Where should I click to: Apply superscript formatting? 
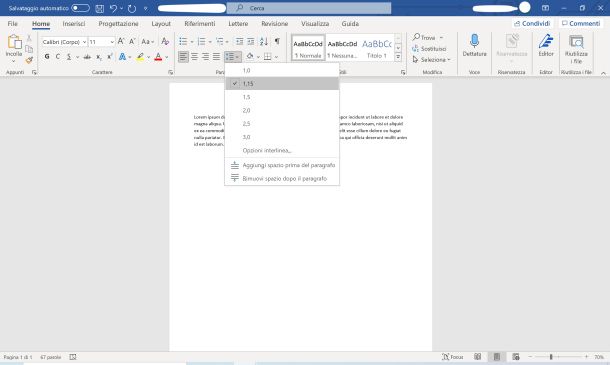[x=110, y=57]
